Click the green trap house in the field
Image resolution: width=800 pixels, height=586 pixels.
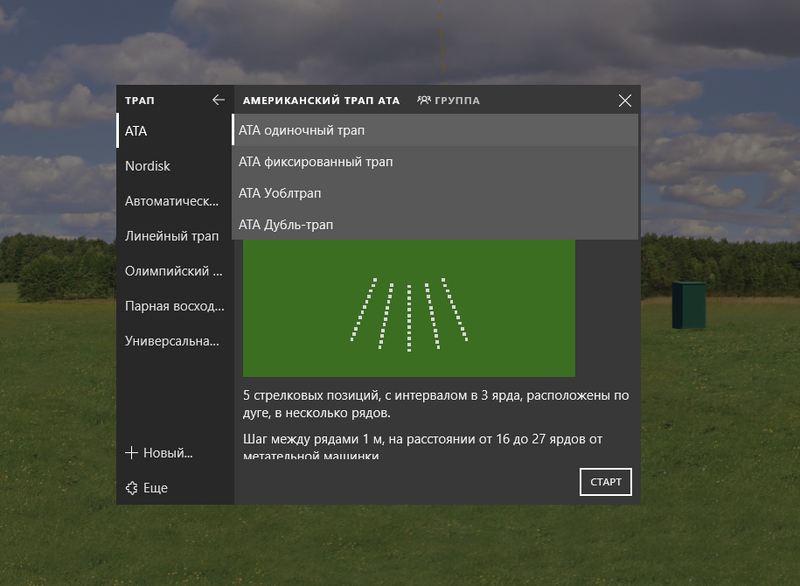689,304
